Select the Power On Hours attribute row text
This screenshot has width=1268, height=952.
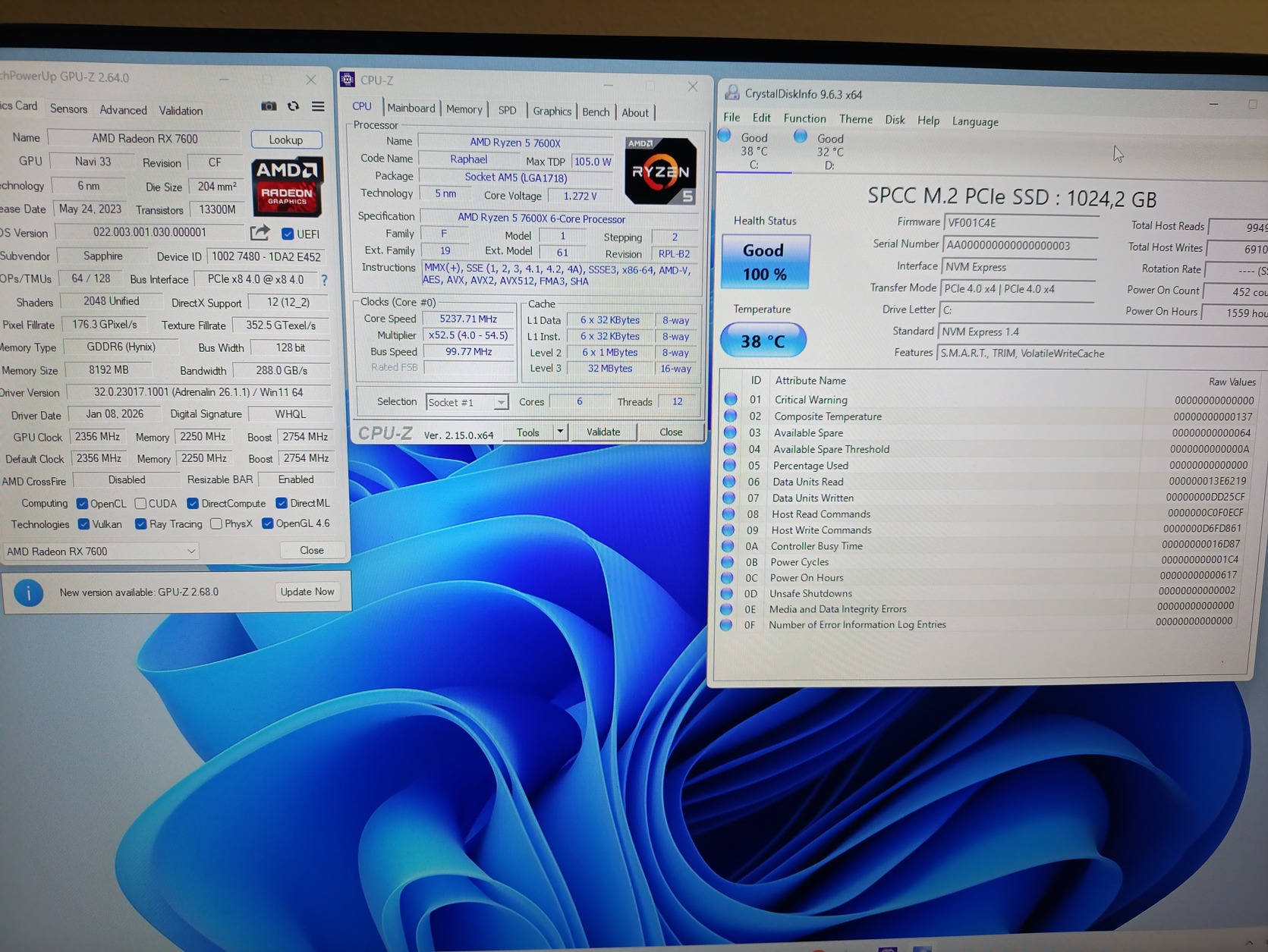click(x=807, y=578)
